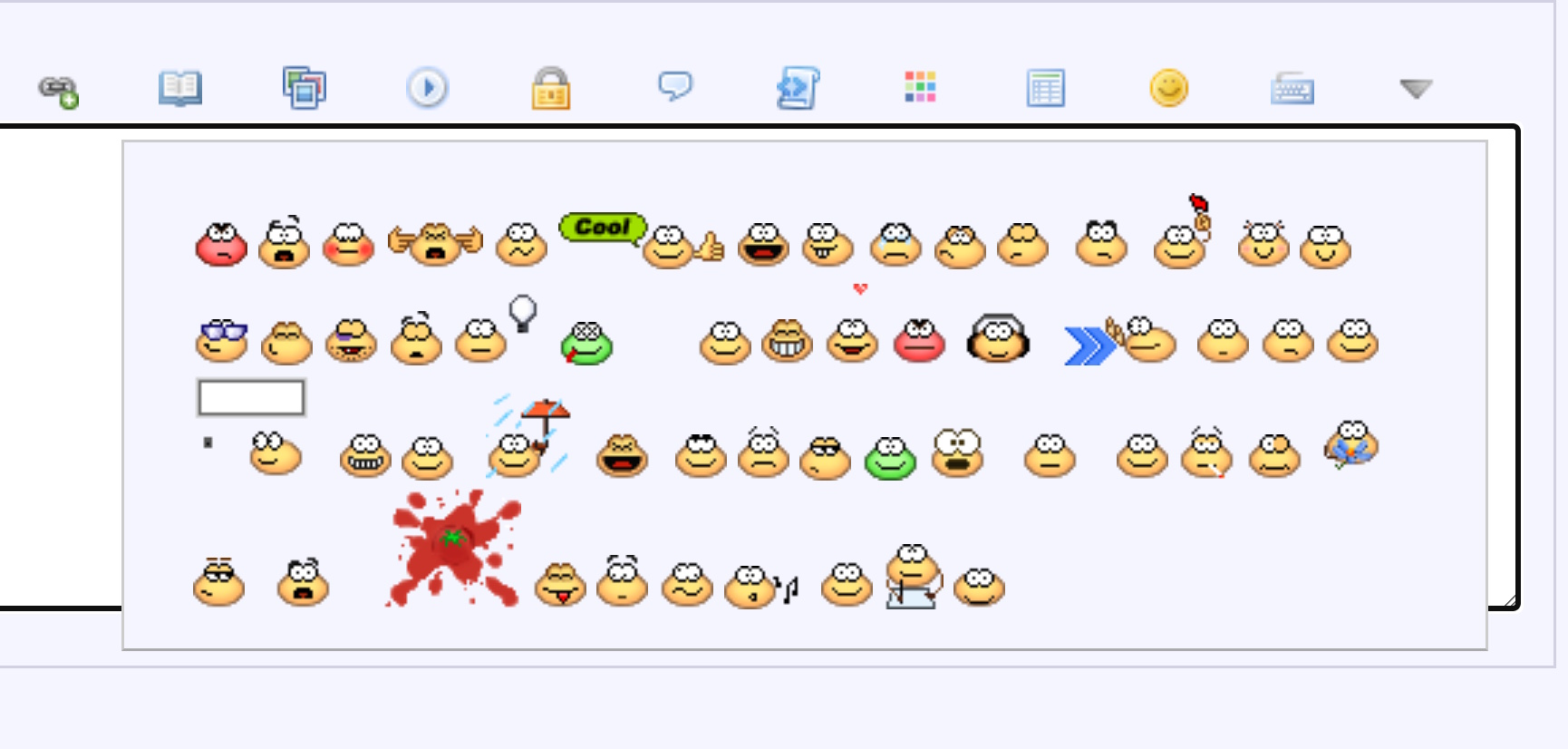Choose the smiley with waving hands
1568x749 pixels.
point(435,243)
